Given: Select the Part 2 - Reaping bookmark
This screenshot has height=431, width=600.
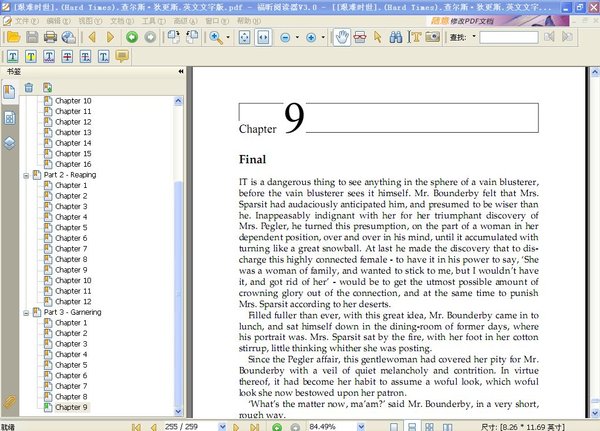Looking at the screenshot, I should point(70,175).
